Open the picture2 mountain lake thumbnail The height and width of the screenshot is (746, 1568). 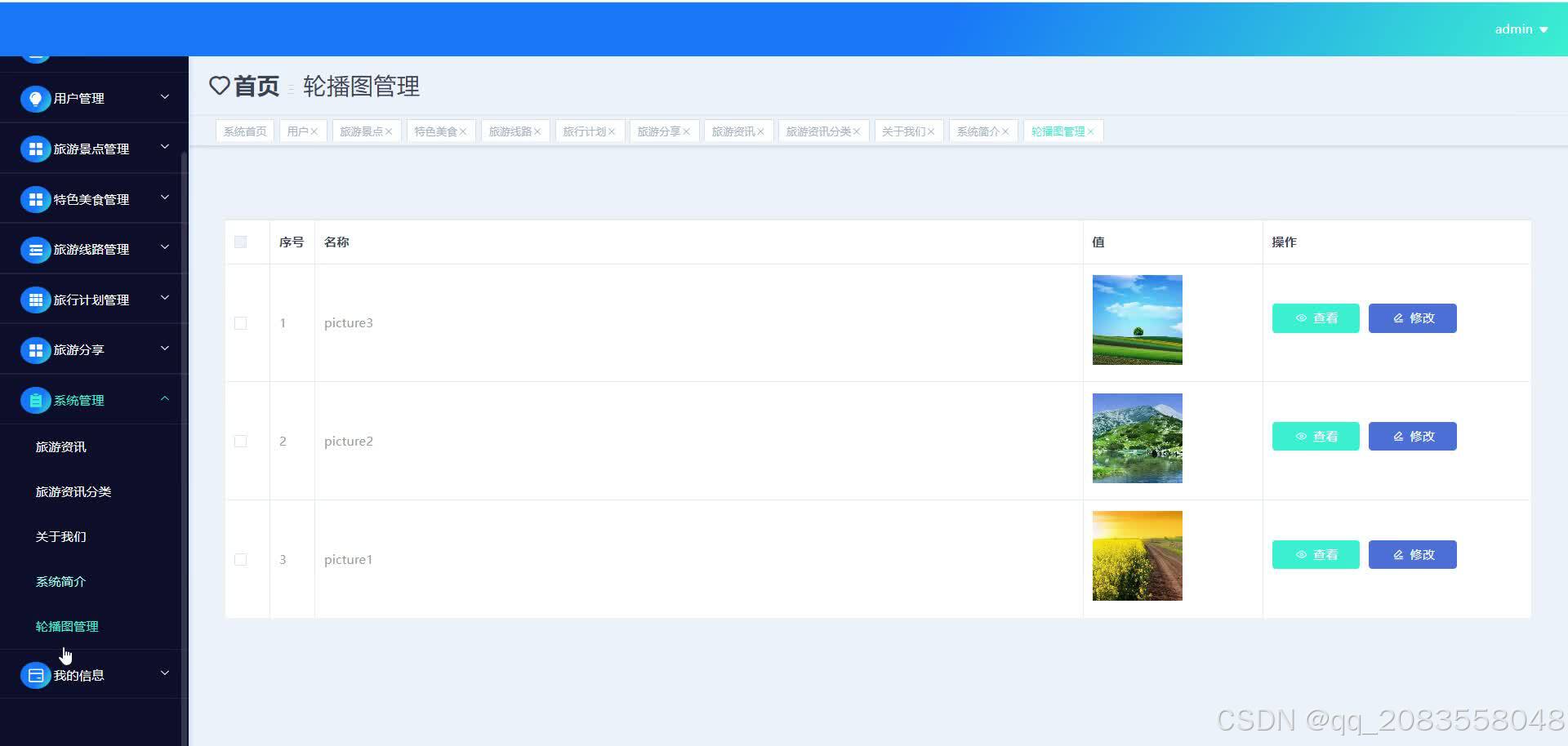click(1138, 438)
